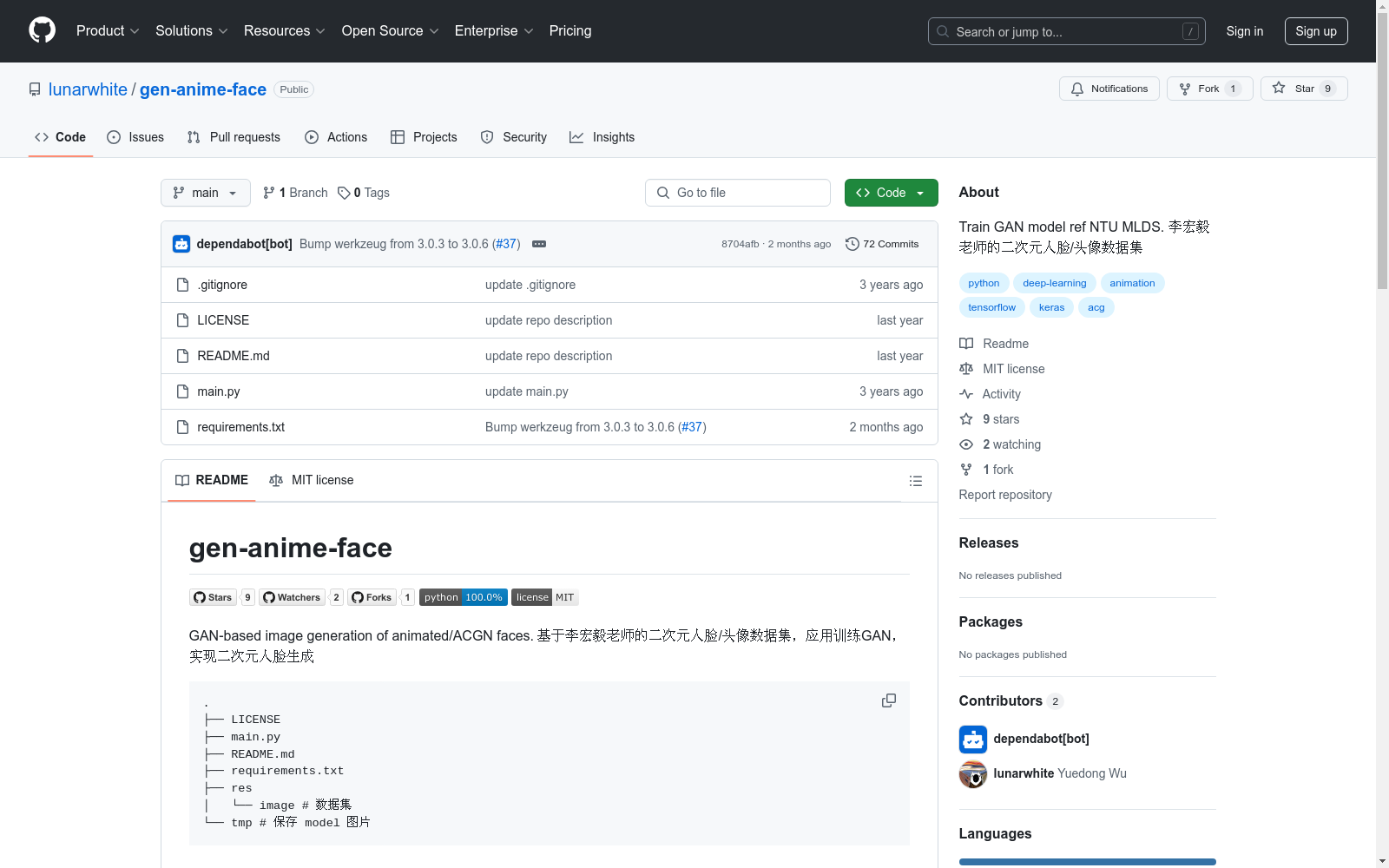This screenshot has height=868, width=1389.
Task: Click the dependabot[bot] contributor avatar
Action: [973, 740]
